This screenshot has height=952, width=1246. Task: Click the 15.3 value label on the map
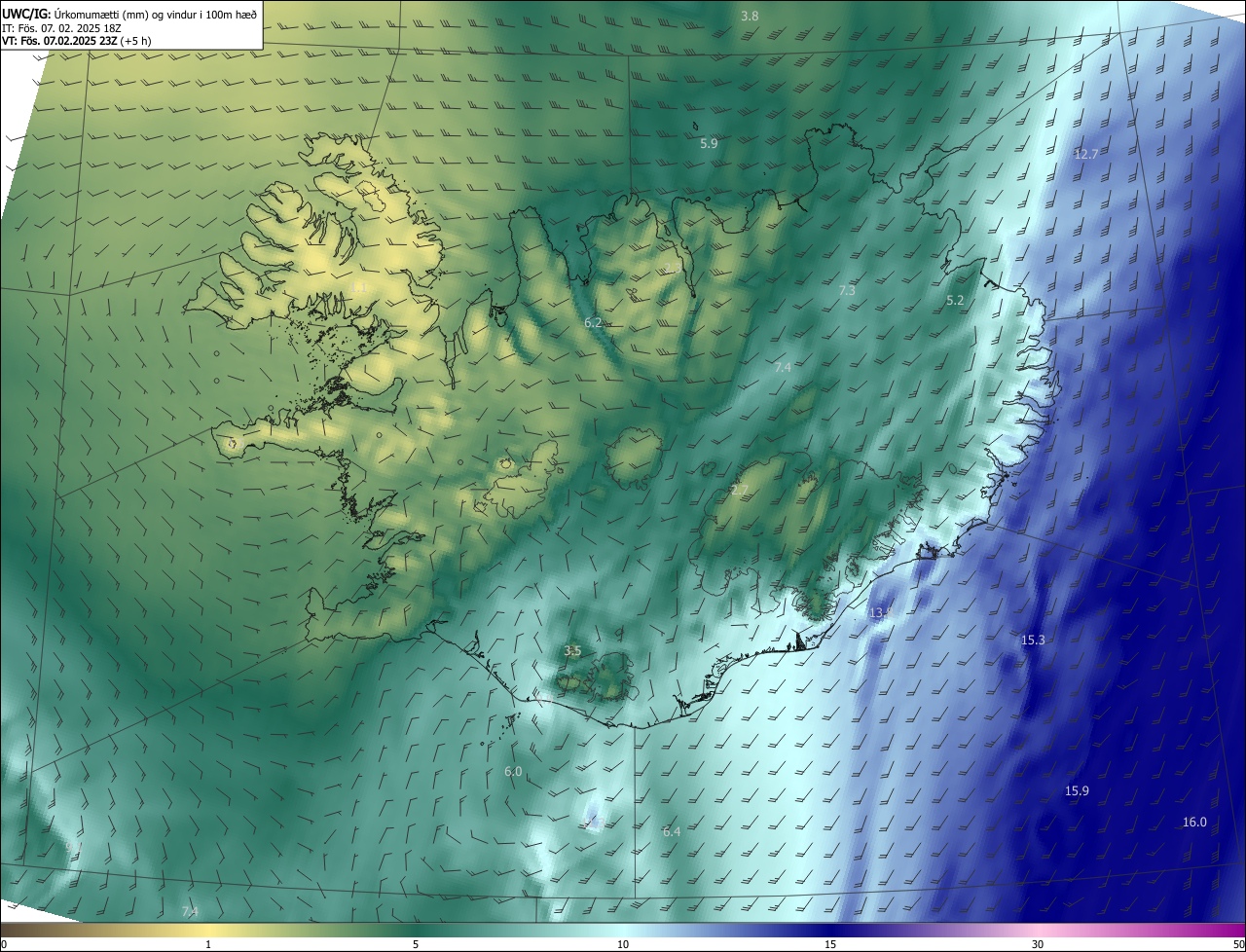coord(1033,640)
